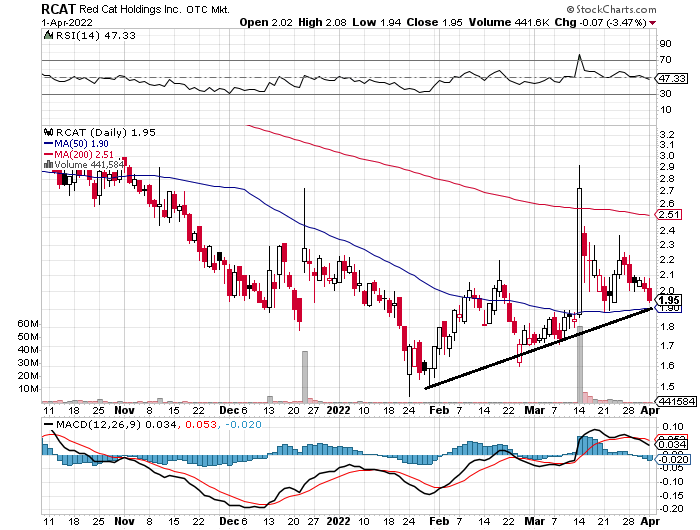Viewport: 700px width, 530px height.
Task: Click the High 2.08 value
Action: point(322,22)
